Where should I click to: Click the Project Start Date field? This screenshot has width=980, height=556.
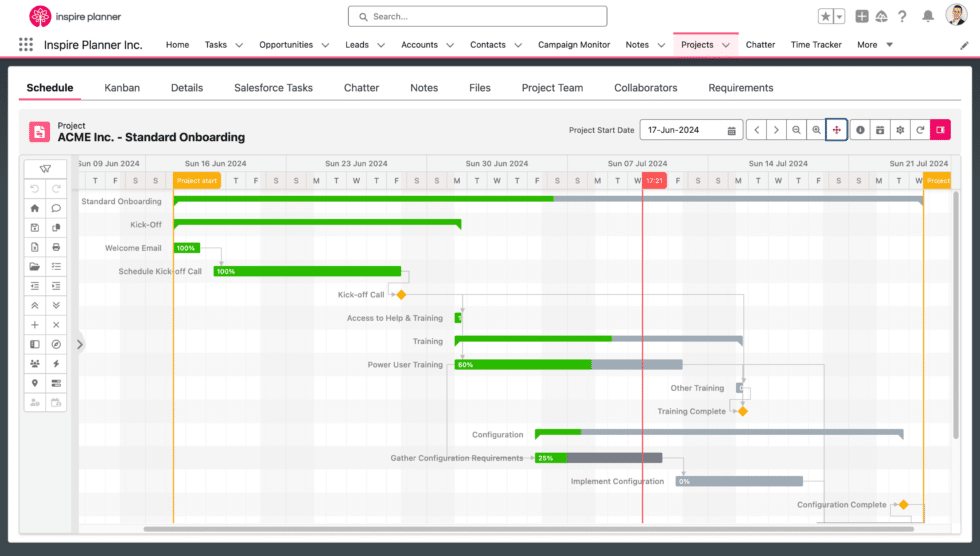tap(691, 130)
